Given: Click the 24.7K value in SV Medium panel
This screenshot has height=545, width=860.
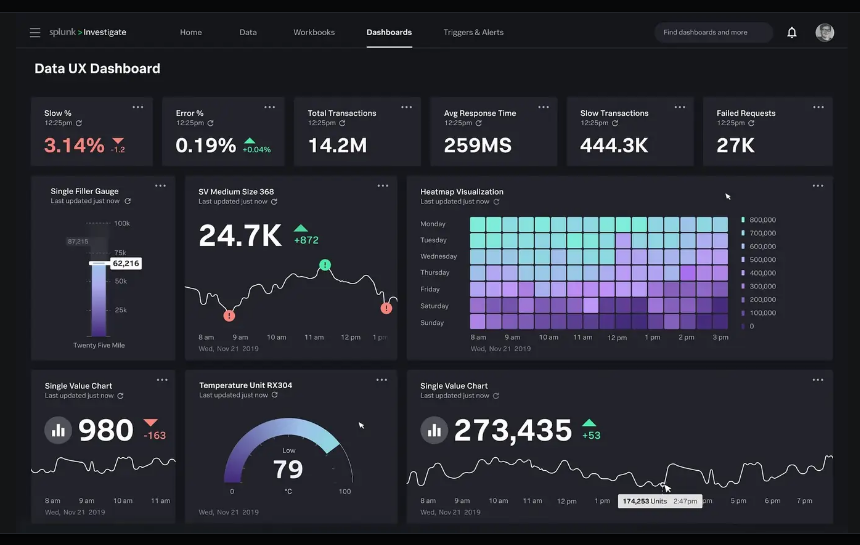Looking at the screenshot, I should pyautogui.click(x=240, y=235).
